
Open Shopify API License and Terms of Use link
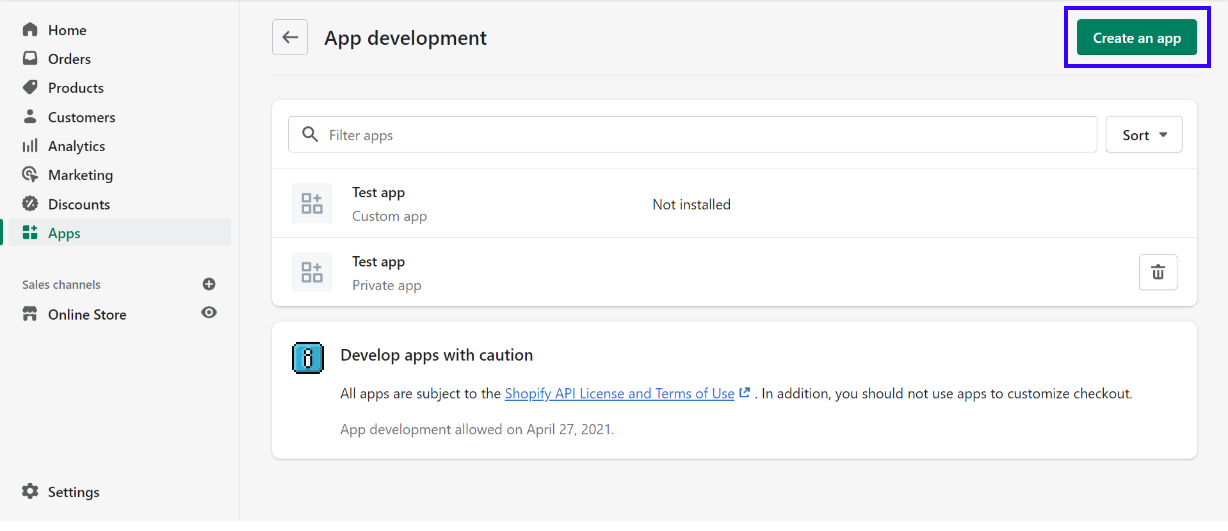click(x=619, y=393)
